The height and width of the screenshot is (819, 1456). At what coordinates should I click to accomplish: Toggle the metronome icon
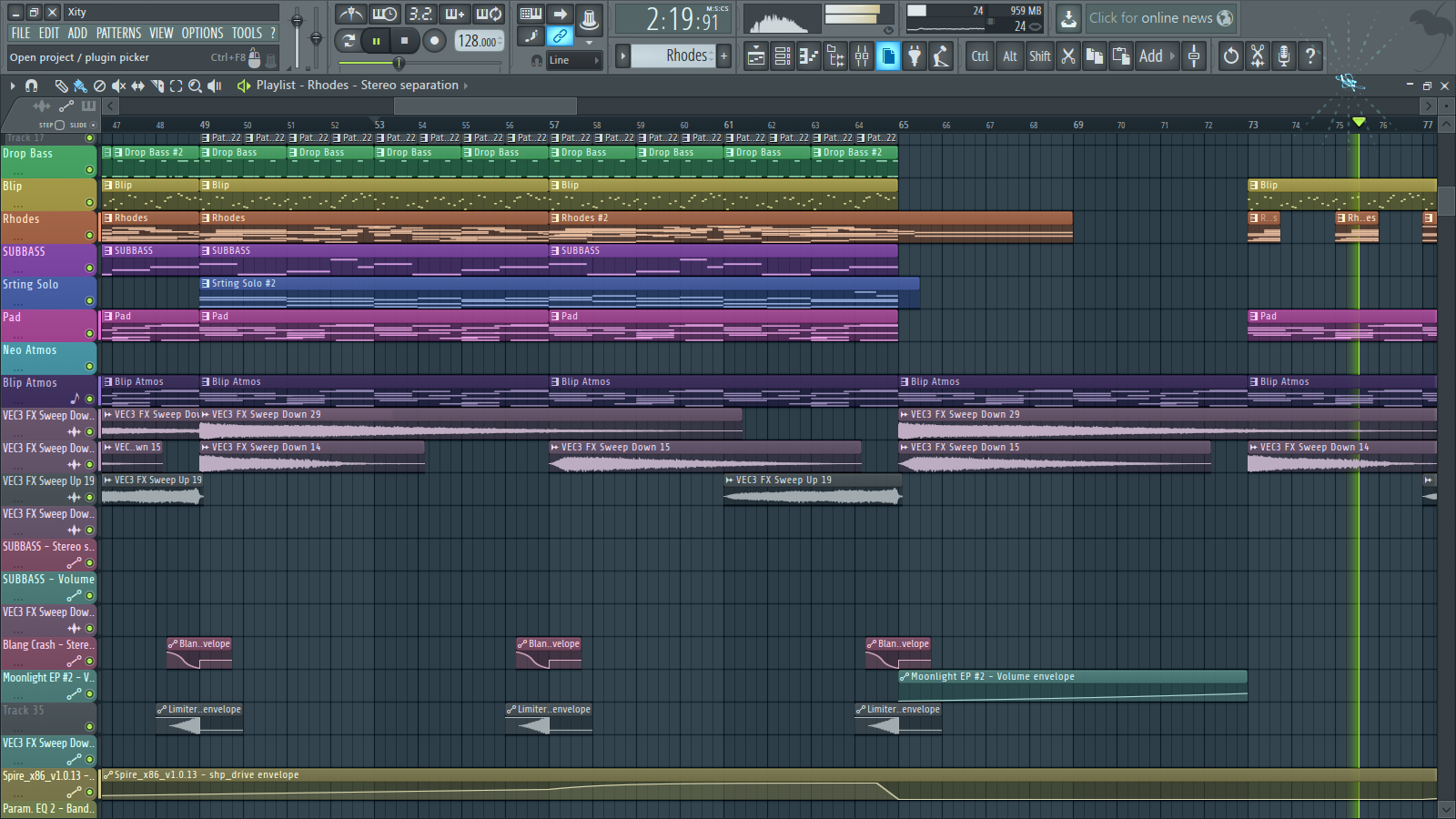(350, 14)
